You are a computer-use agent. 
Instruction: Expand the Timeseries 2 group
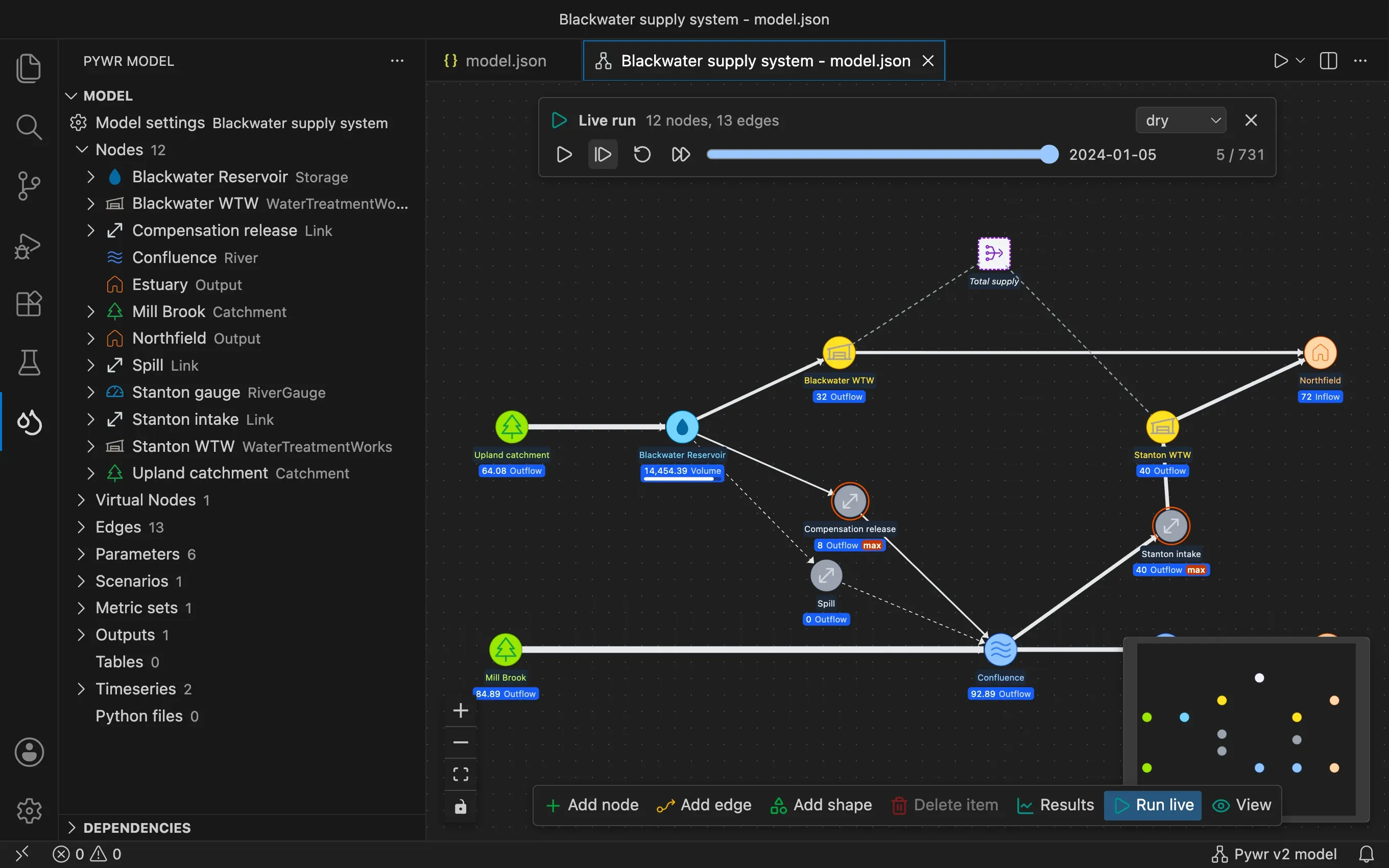click(x=81, y=689)
